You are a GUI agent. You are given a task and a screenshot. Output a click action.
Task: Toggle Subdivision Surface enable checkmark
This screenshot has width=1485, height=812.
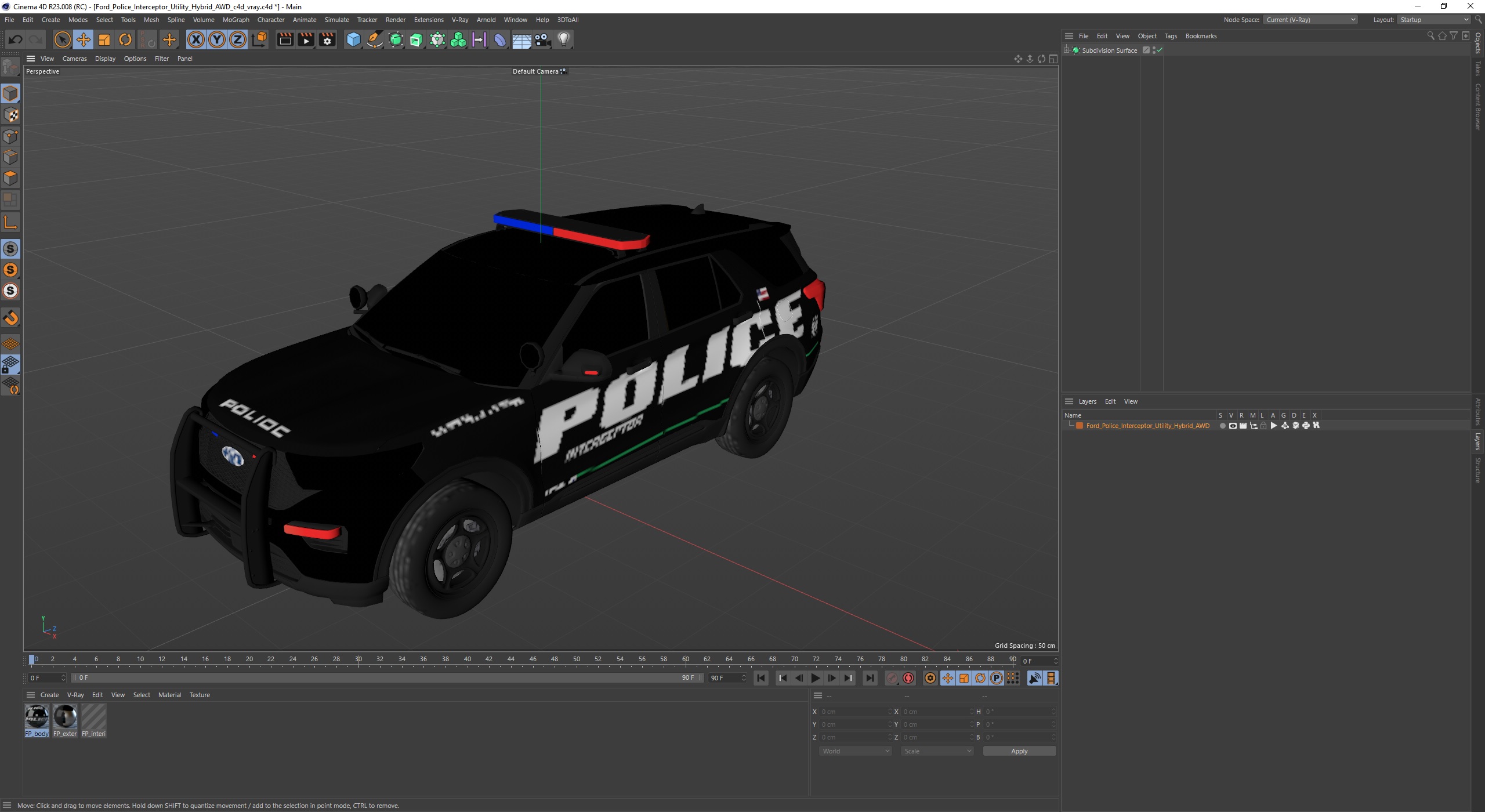pos(1160,50)
